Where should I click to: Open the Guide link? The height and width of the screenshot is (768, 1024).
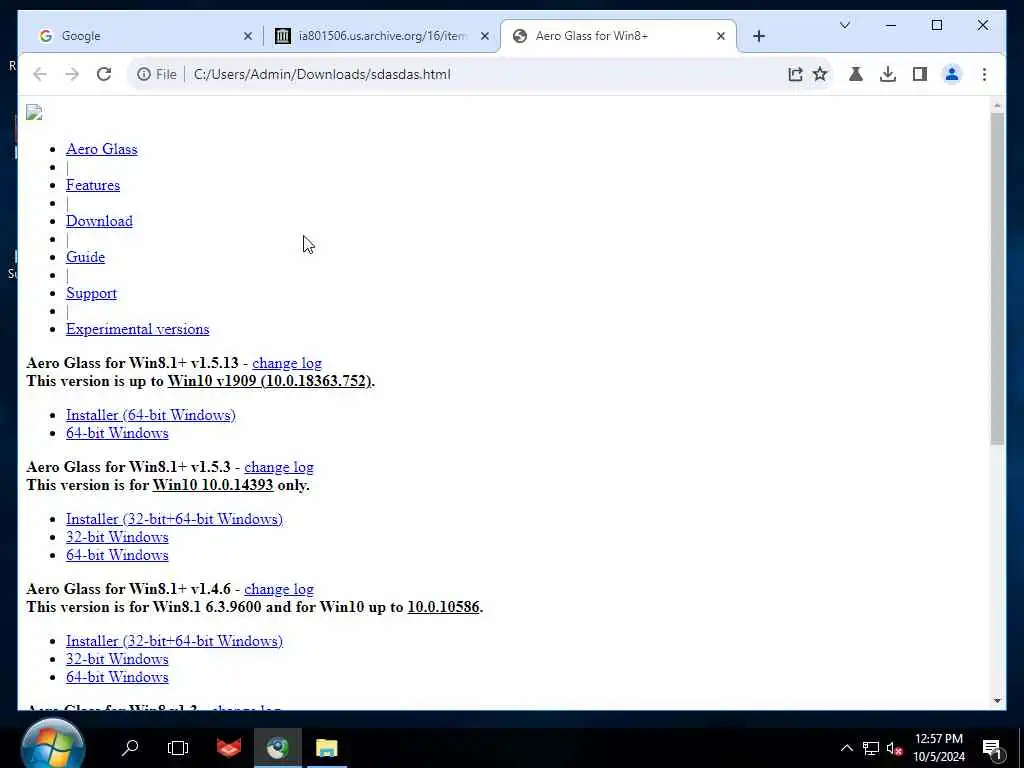click(86, 257)
